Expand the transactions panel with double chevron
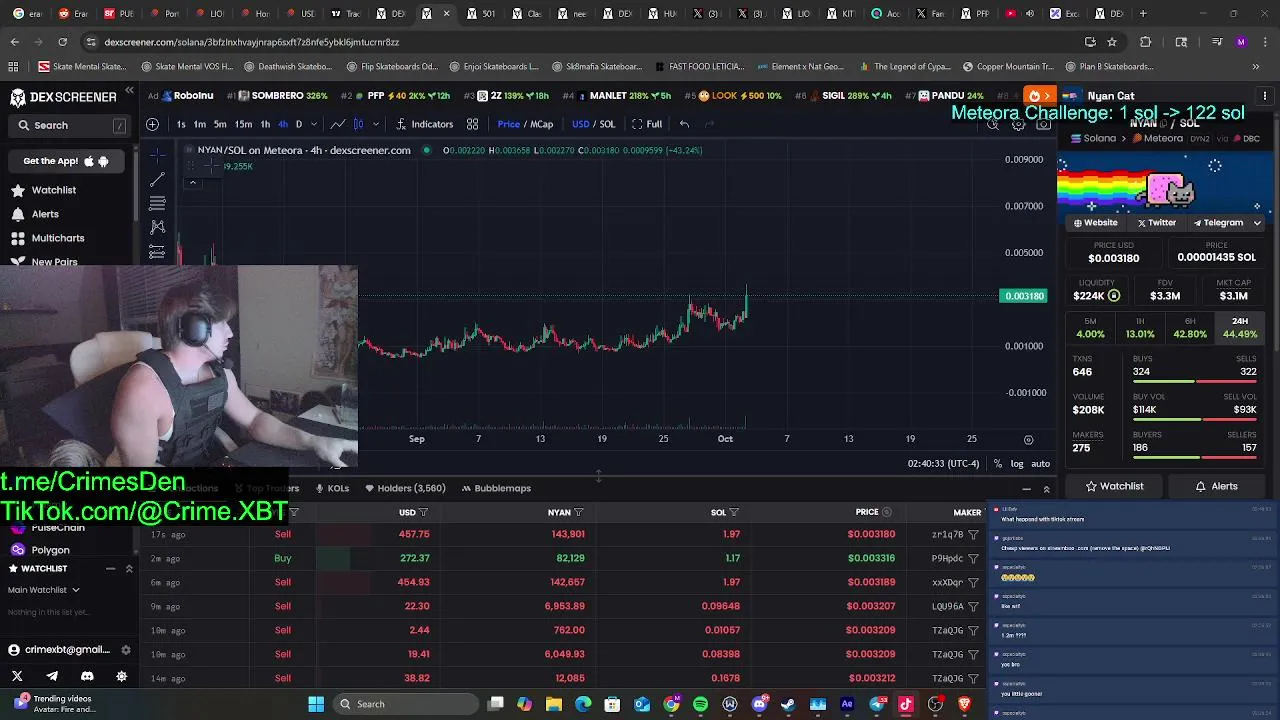Viewport: 1280px width, 720px height. (1046, 489)
